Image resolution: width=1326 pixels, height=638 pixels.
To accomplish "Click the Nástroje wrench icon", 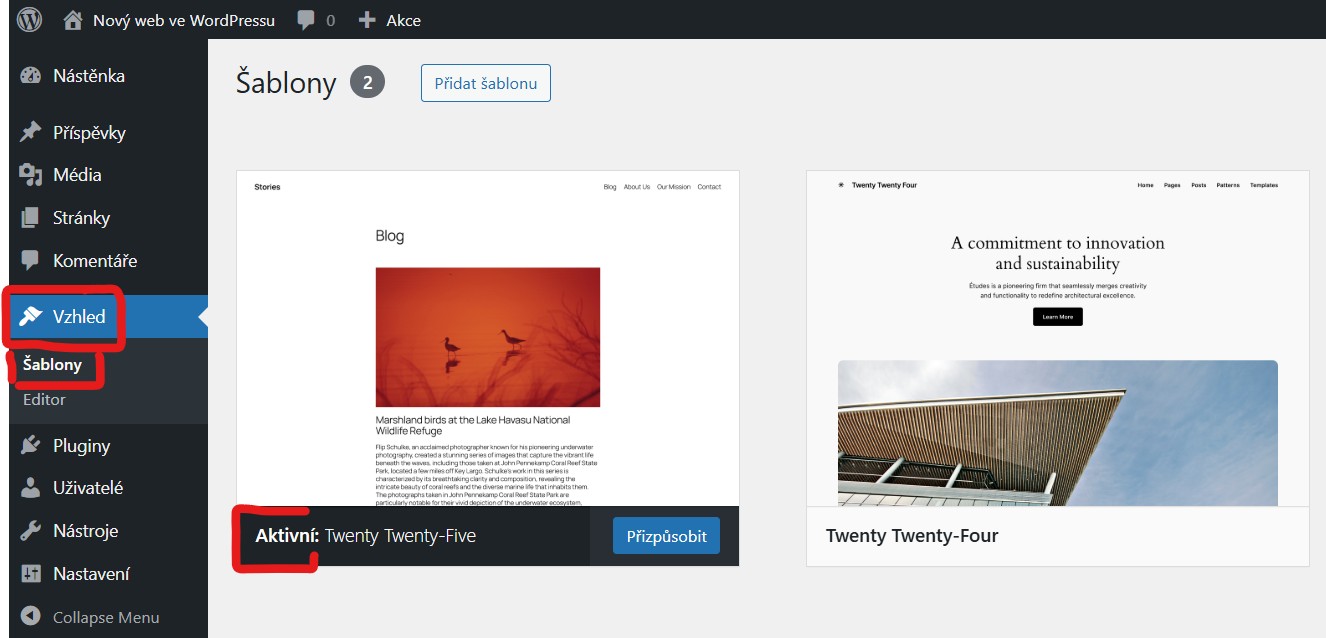I will 31,531.
